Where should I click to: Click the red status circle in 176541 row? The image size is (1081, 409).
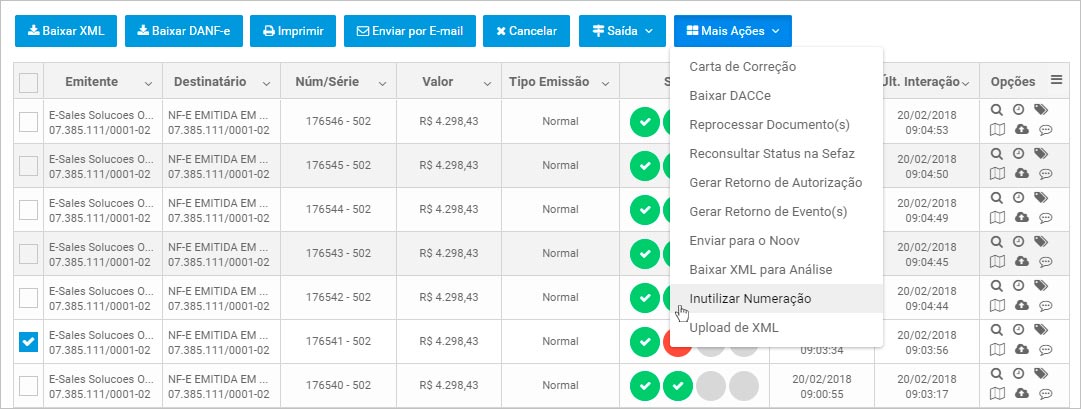(676, 342)
